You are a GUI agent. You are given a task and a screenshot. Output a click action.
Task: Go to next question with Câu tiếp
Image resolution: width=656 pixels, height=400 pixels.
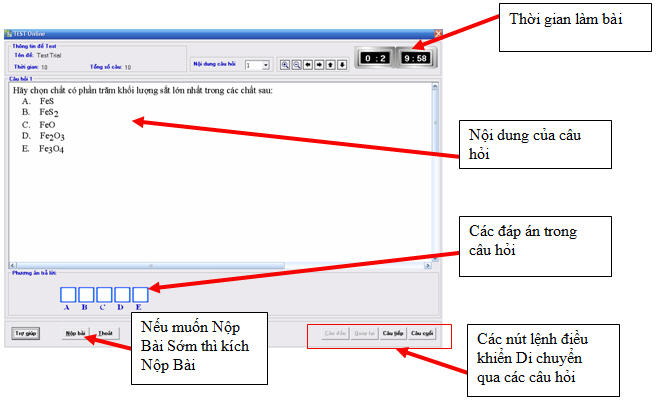pos(393,333)
